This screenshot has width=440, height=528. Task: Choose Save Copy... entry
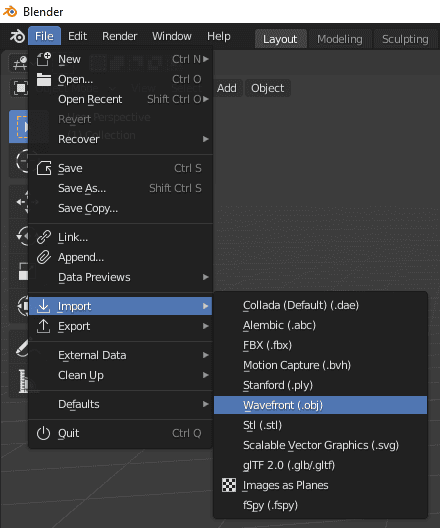click(121, 208)
